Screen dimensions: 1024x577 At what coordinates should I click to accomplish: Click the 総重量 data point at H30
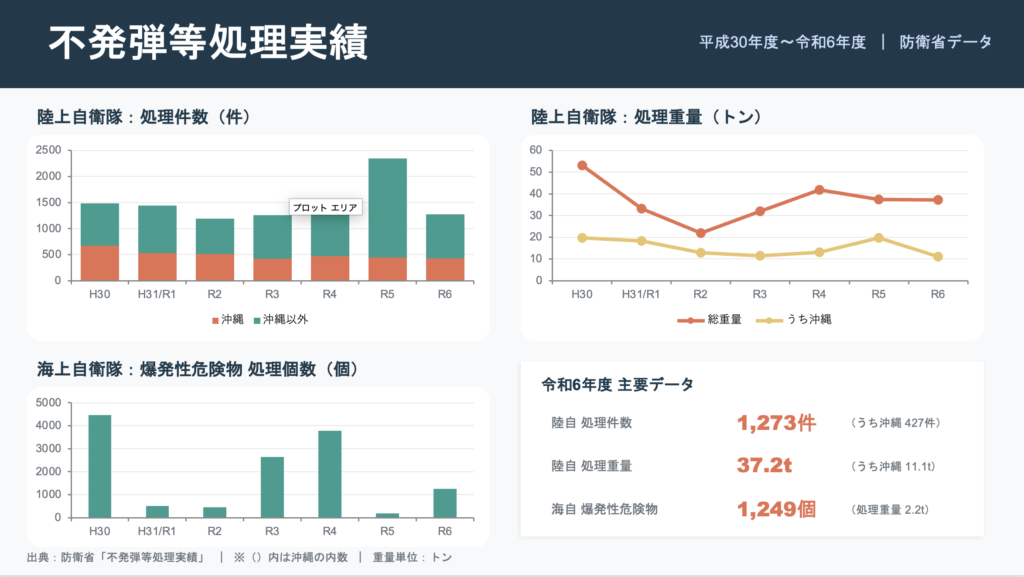[582, 166]
